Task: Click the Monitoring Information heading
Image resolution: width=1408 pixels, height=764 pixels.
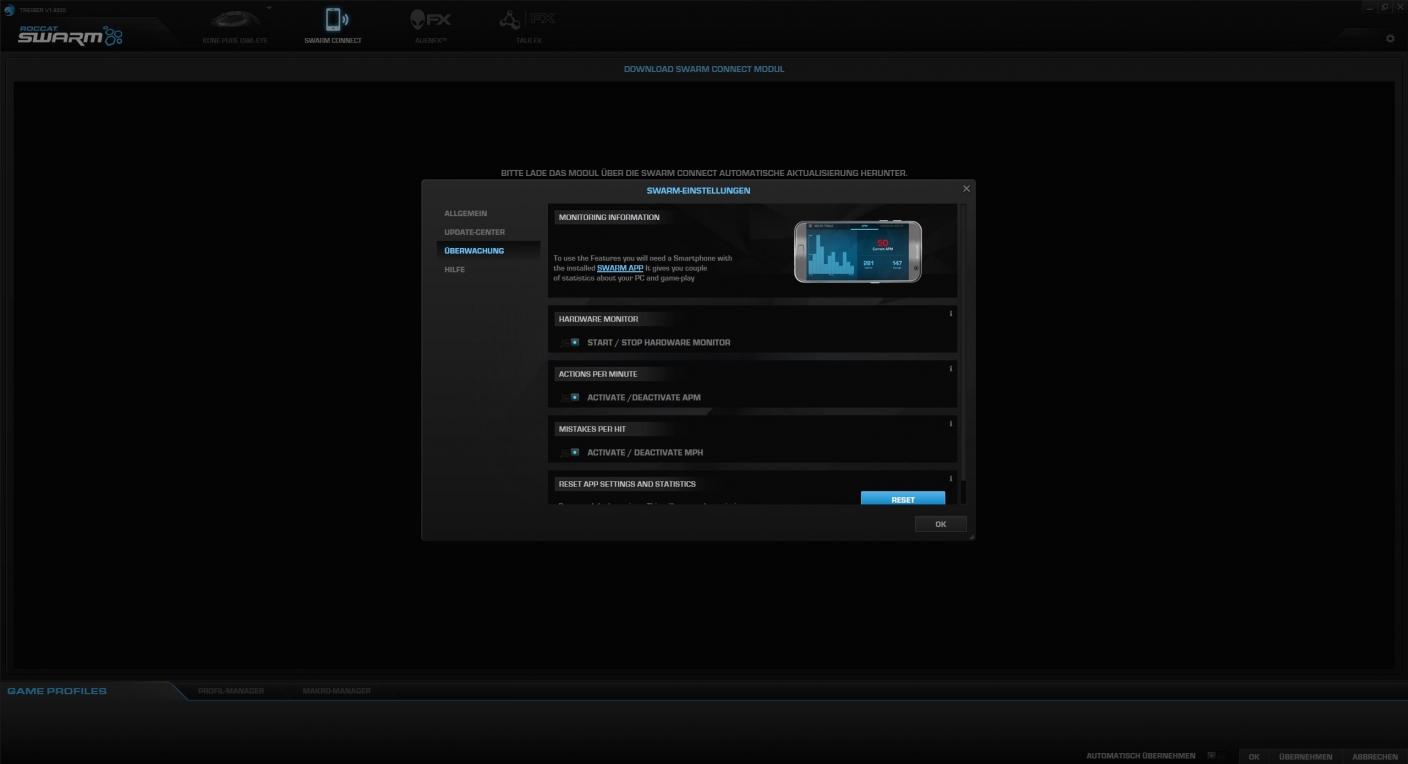Action: [x=609, y=217]
